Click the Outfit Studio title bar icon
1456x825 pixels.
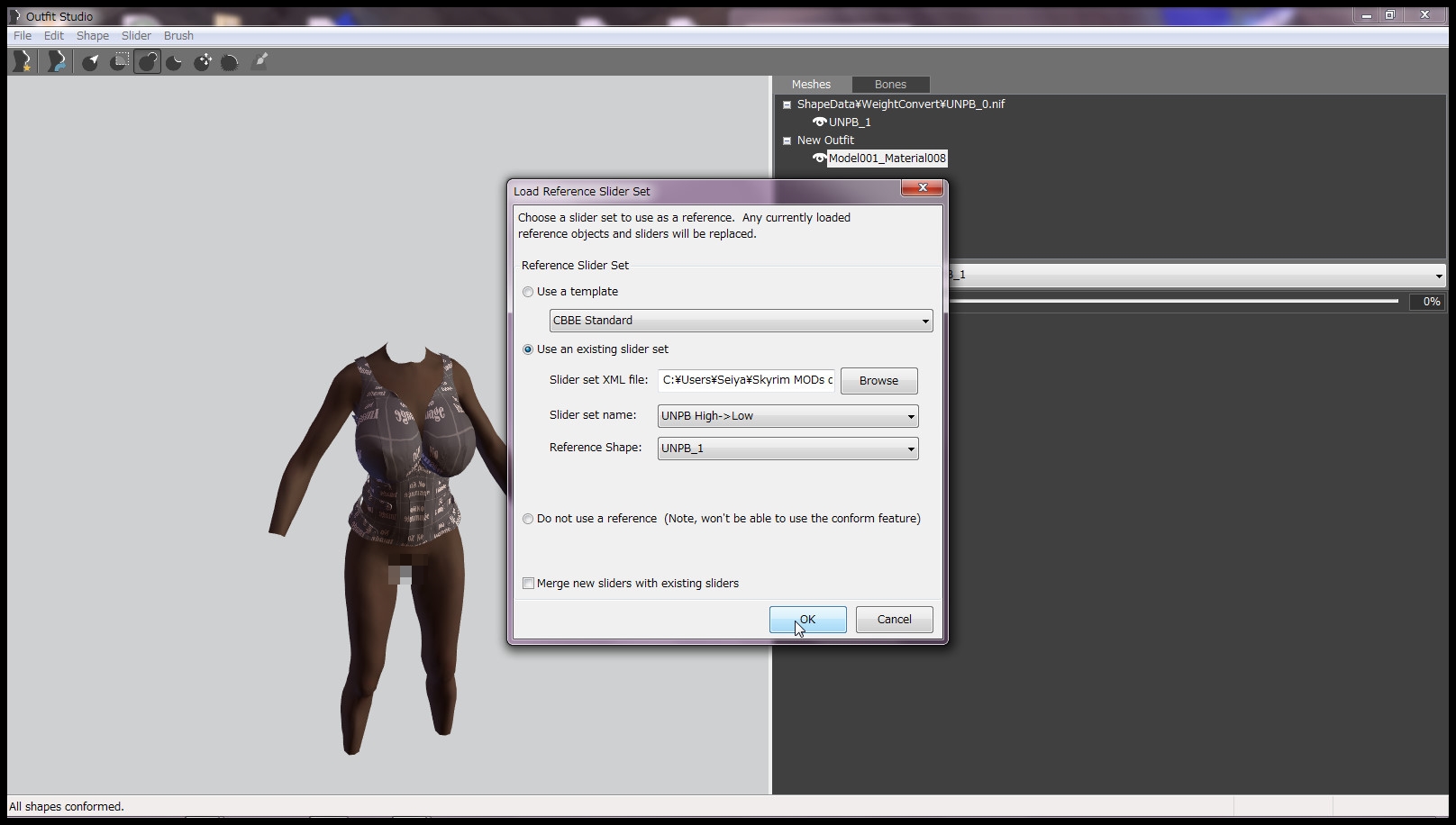pyautogui.click(x=14, y=16)
